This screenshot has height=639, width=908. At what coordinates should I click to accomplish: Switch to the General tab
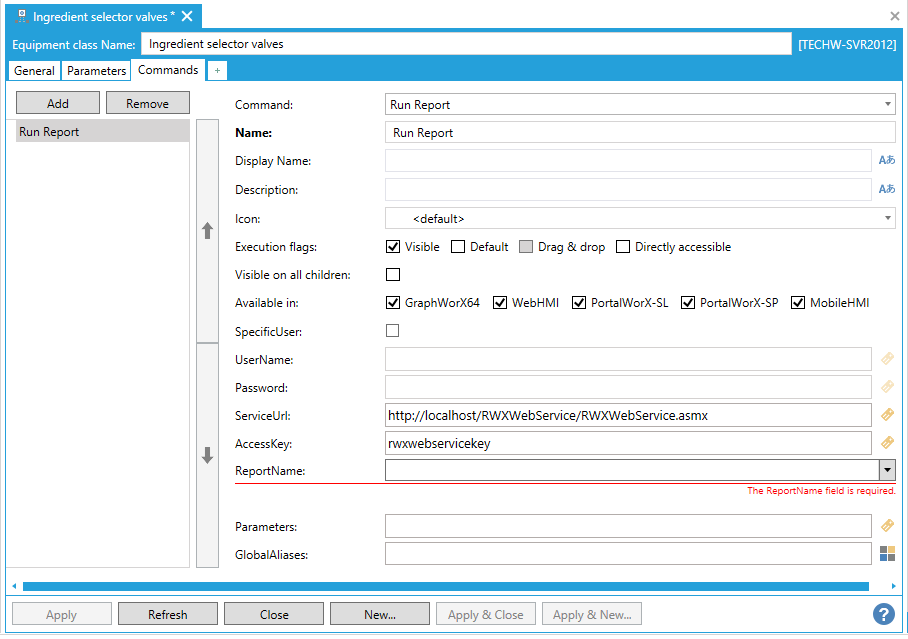34,71
